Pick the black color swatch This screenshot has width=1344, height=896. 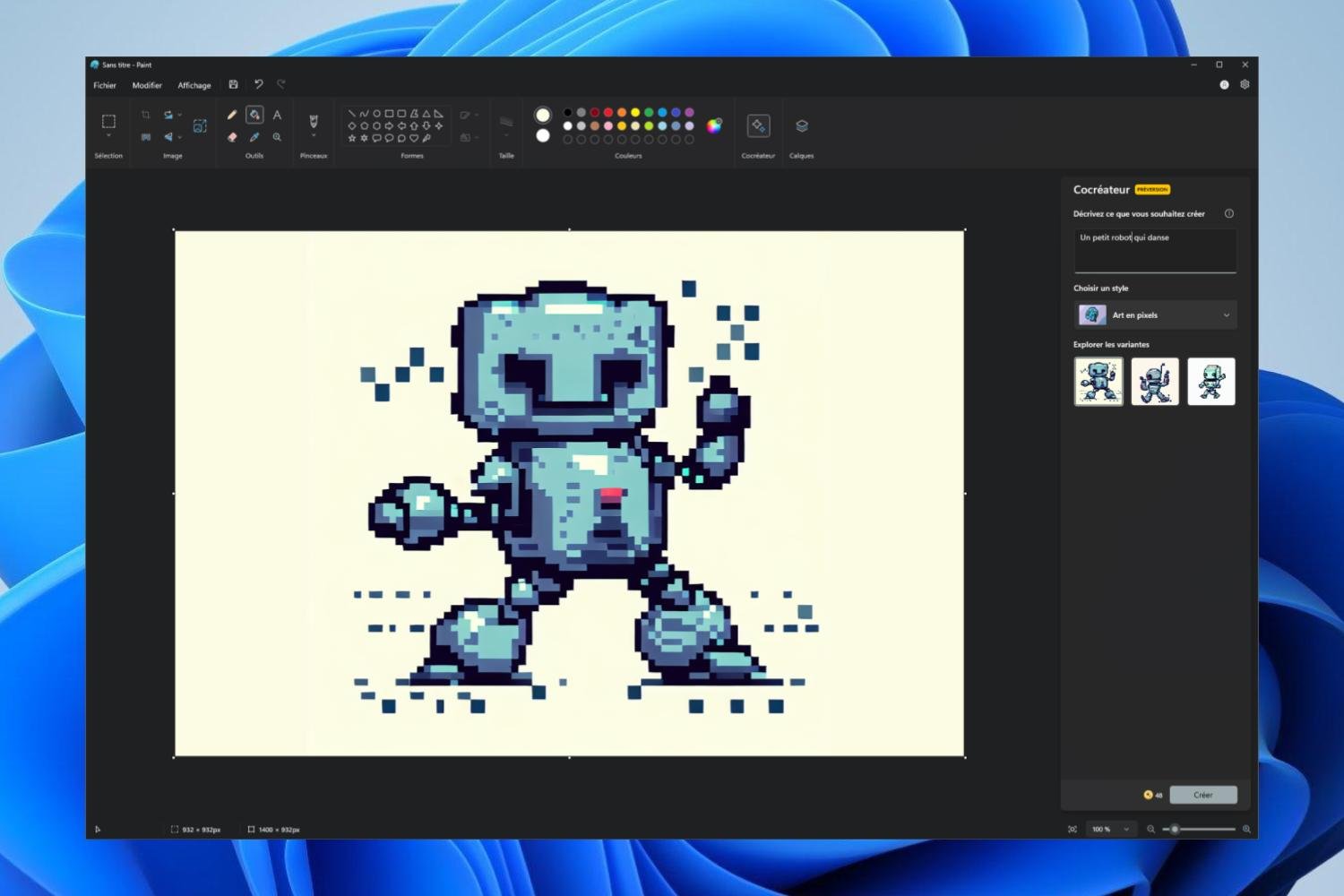[567, 113]
